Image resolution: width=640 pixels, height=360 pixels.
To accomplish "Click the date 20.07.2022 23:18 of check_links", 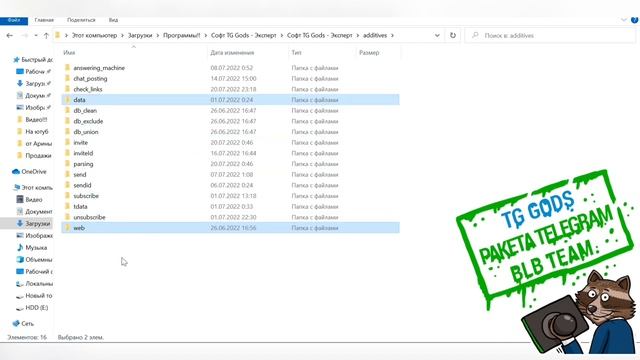I will 233,89.
